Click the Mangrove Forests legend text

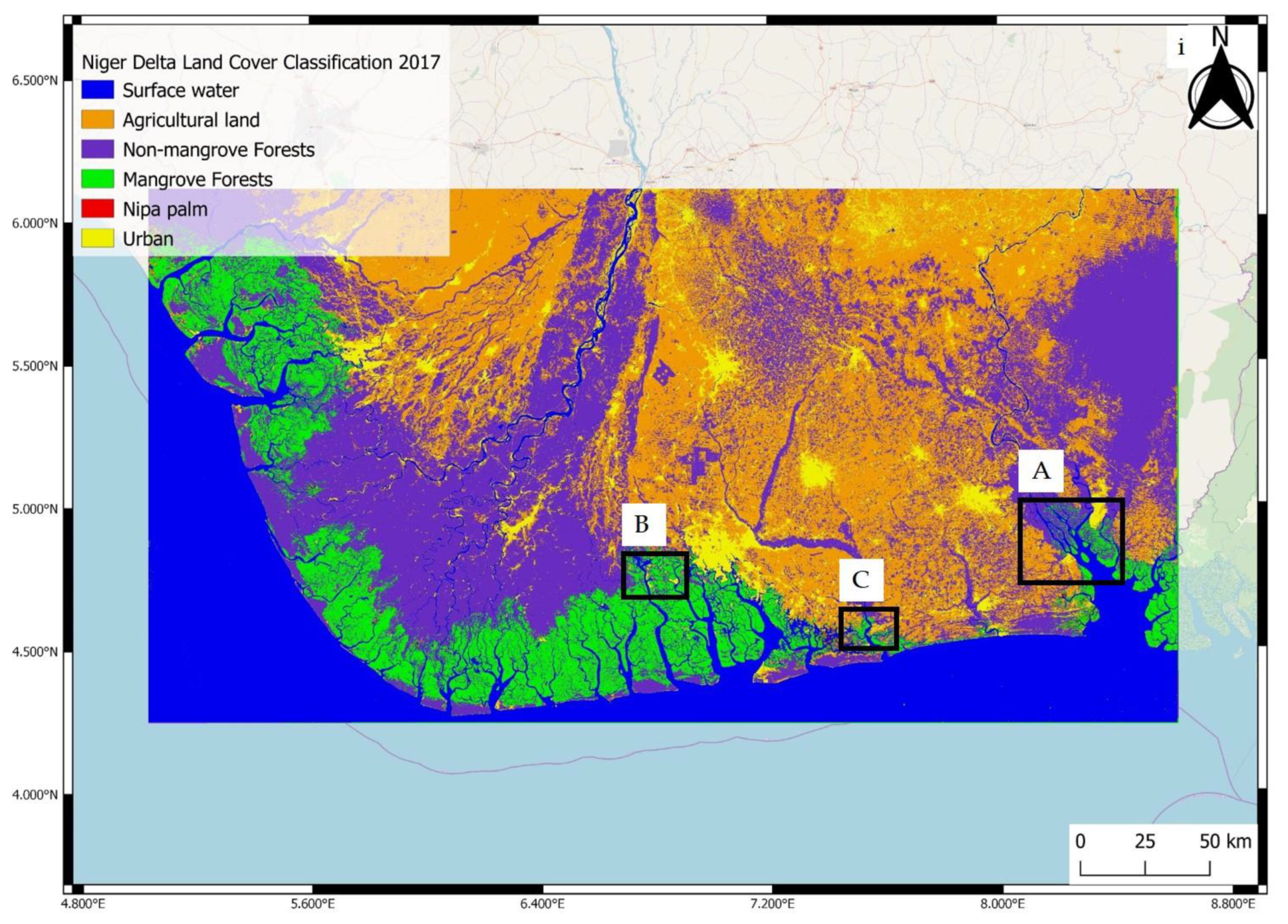198,180
